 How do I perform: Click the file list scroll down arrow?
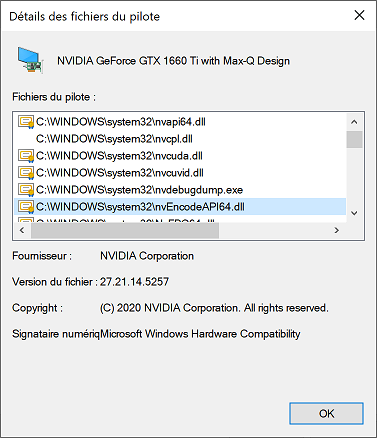click(x=354, y=213)
